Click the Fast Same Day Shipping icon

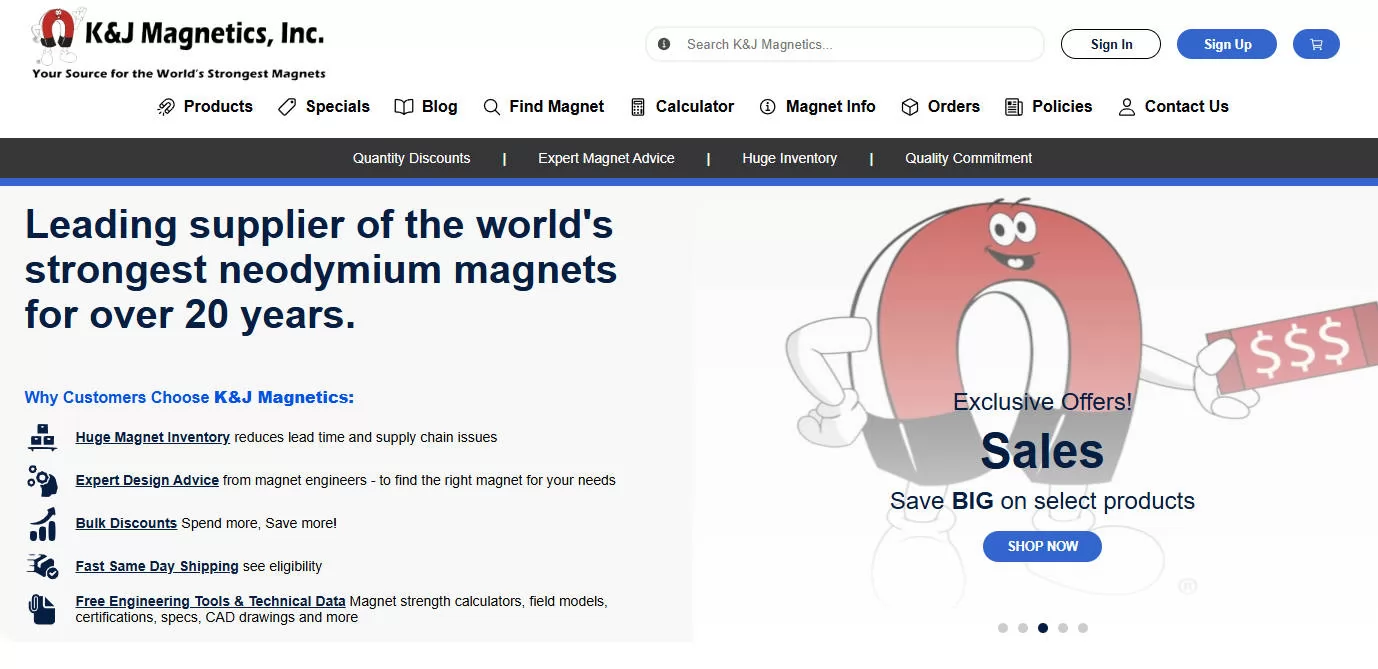(x=43, y=566)
